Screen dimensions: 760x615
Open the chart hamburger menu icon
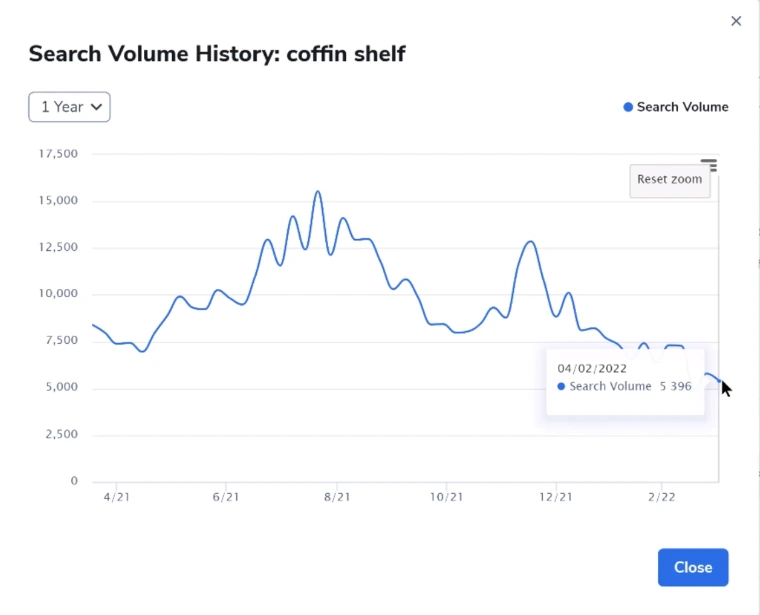tap(709, 165)
